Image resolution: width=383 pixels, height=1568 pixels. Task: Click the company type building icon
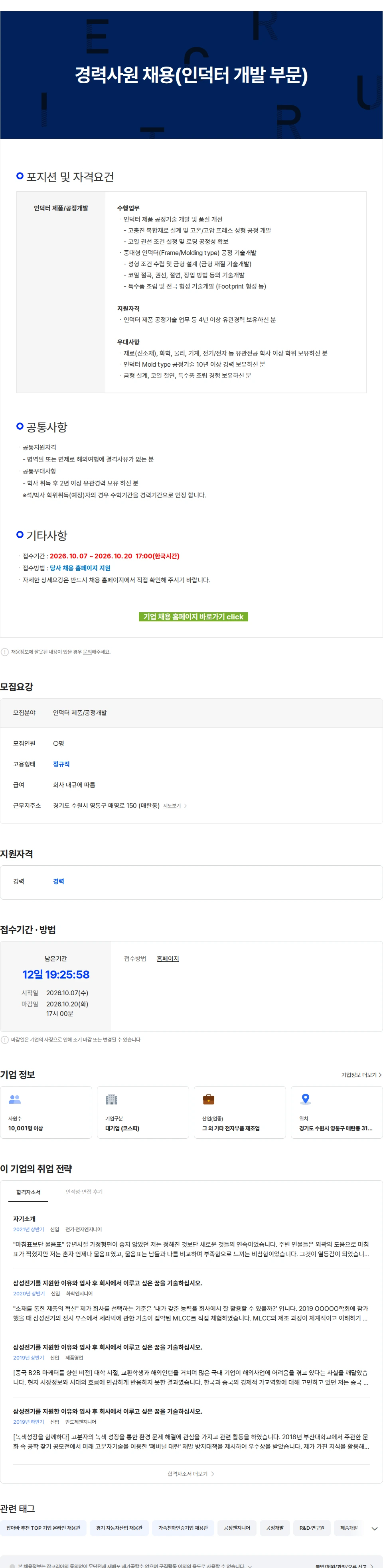point(111,1099)
